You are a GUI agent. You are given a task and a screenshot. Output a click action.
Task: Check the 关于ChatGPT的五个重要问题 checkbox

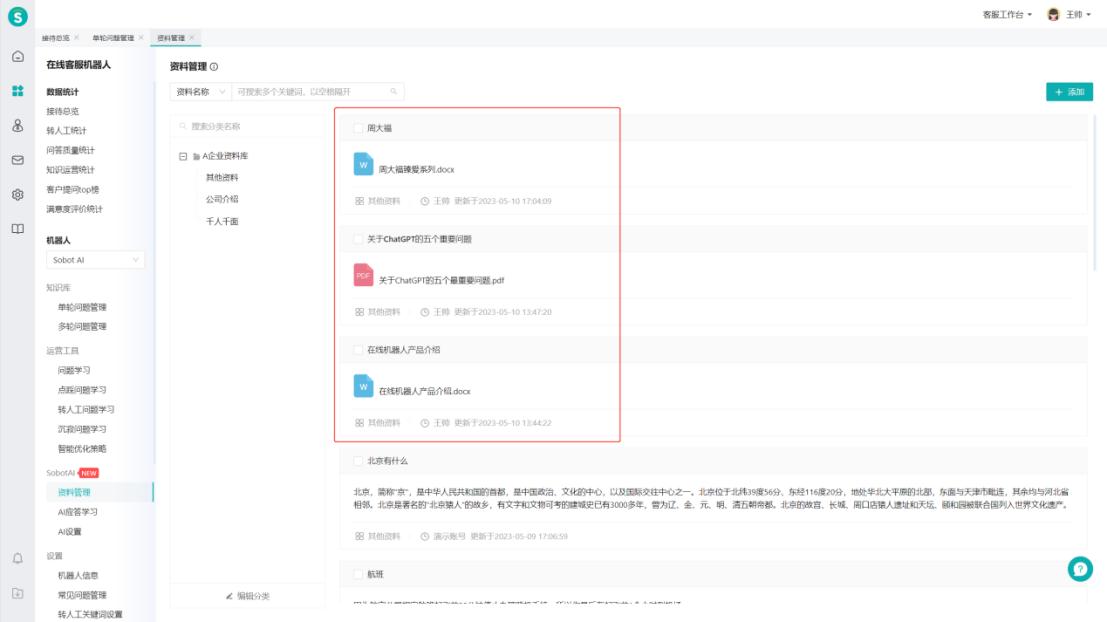click(358, 239)
